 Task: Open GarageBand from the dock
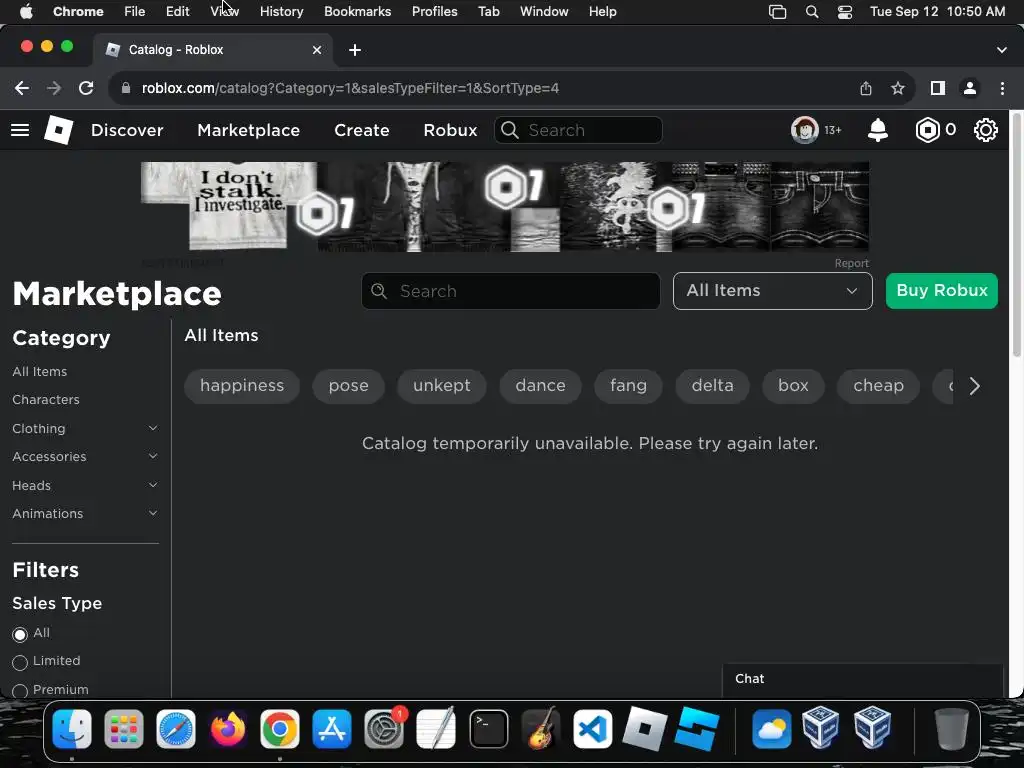point(541,729)
